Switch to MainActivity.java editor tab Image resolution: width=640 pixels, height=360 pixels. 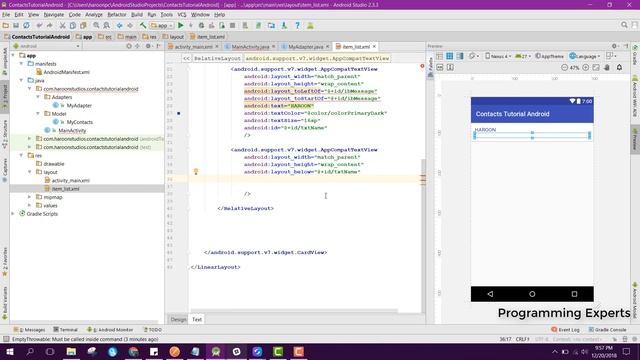coord(250,47)
